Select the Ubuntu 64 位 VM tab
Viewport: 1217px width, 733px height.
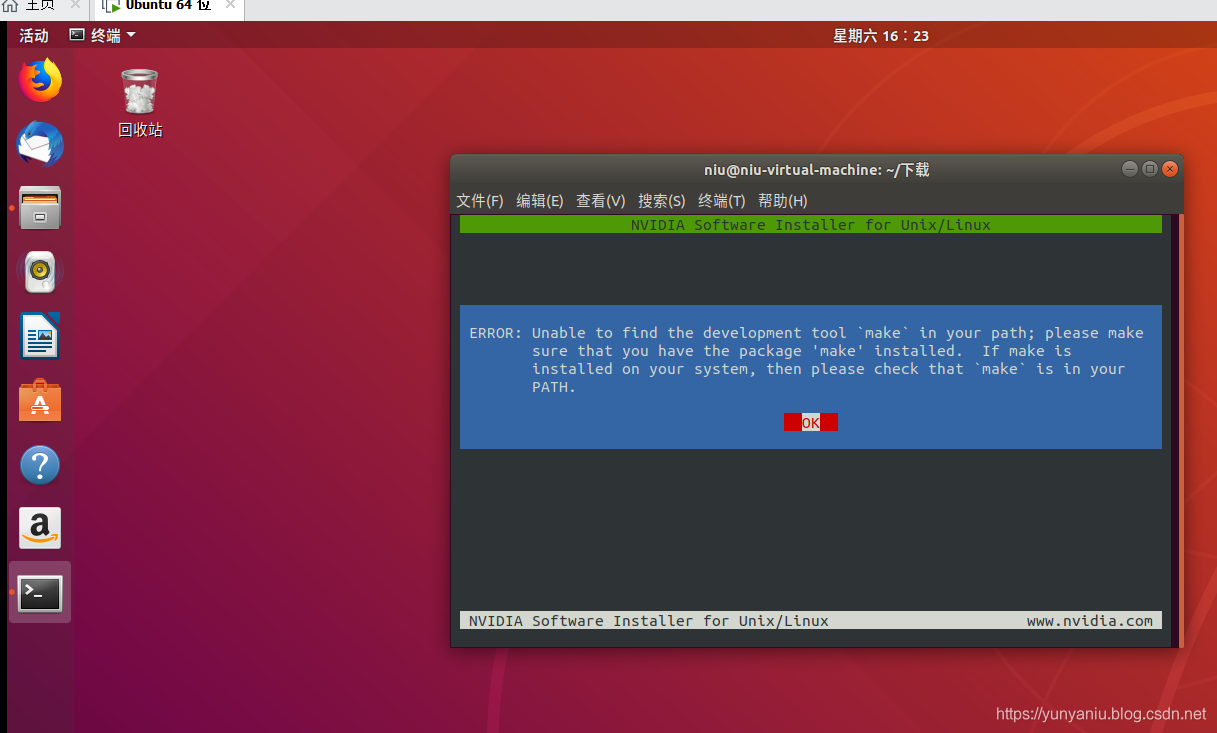pos(167,7)
